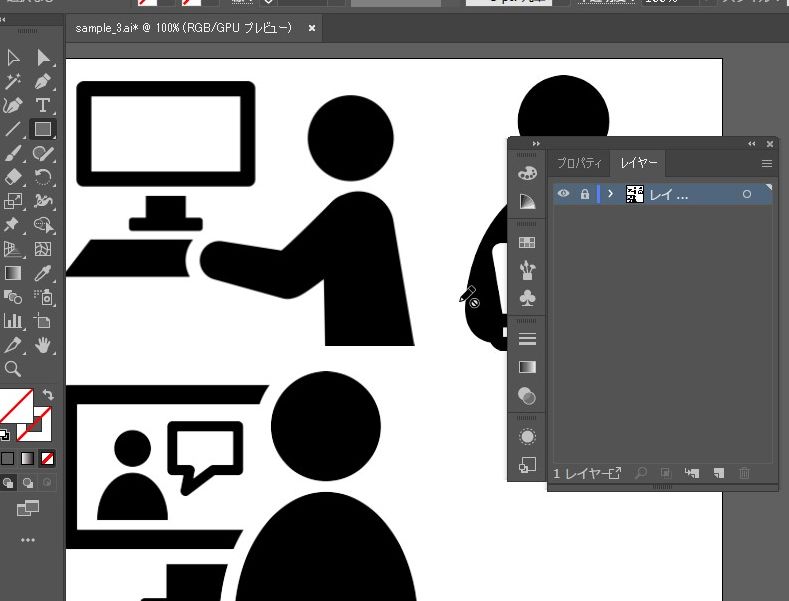Click the swap fill and stroke arrow
This screenshot has width=789, height=601.
tap(47, 396)
